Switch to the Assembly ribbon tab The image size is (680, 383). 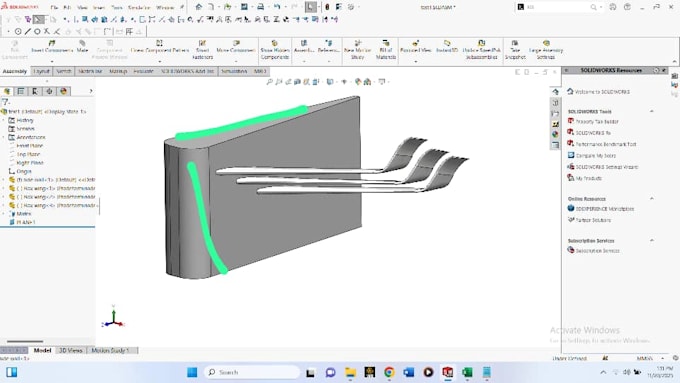point(15,71)
